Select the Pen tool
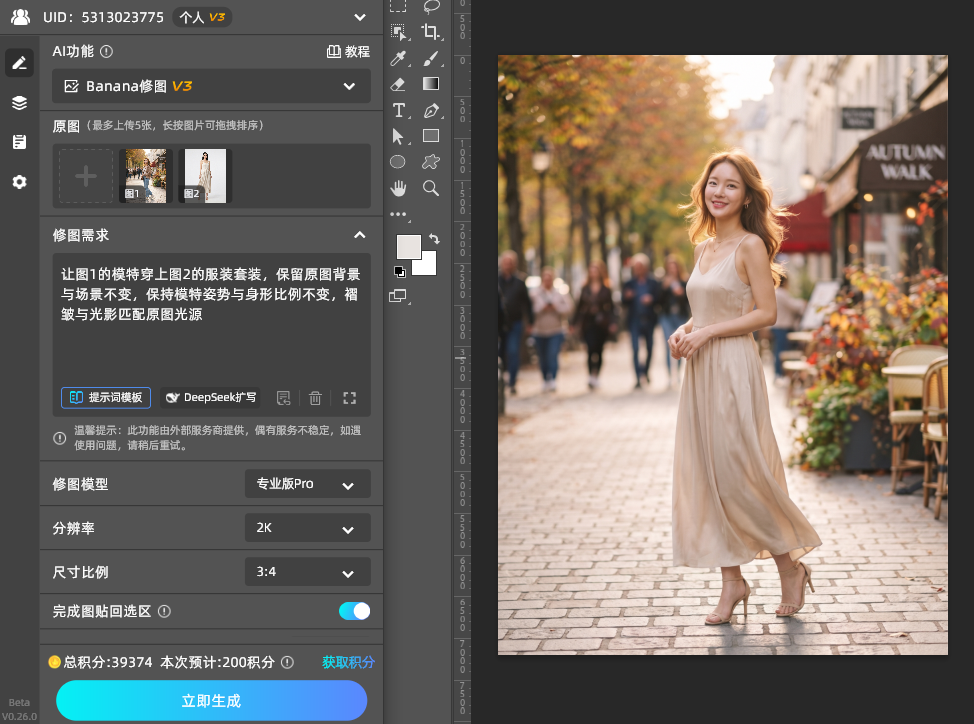 [430, 111]
